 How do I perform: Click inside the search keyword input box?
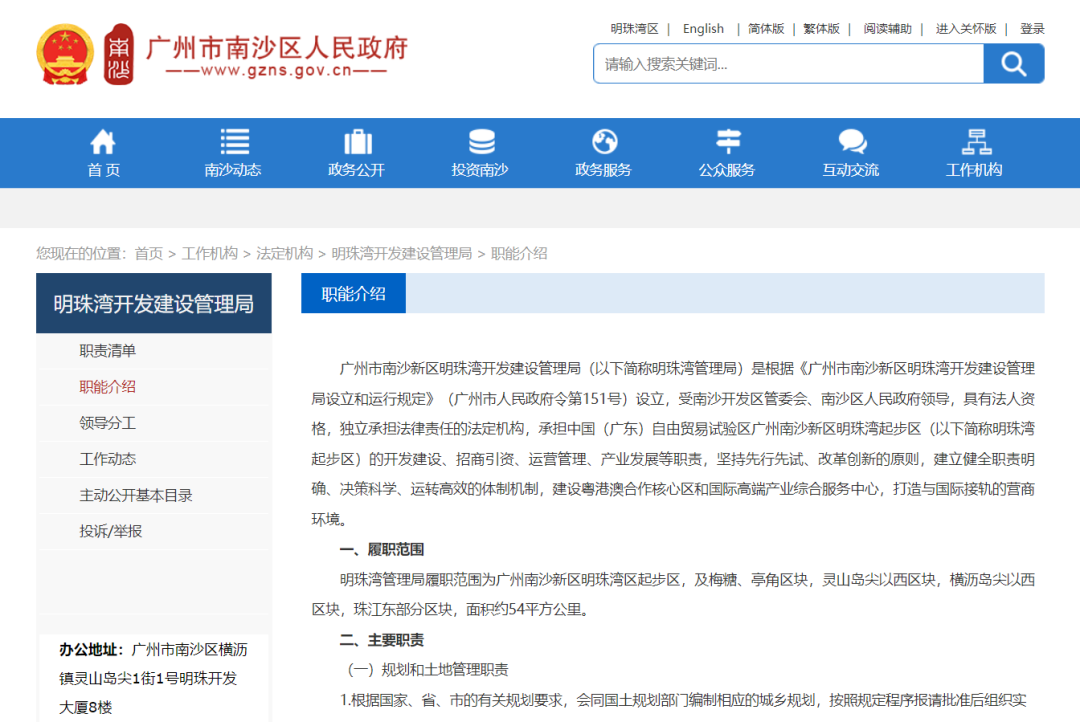tap(789, 63)
